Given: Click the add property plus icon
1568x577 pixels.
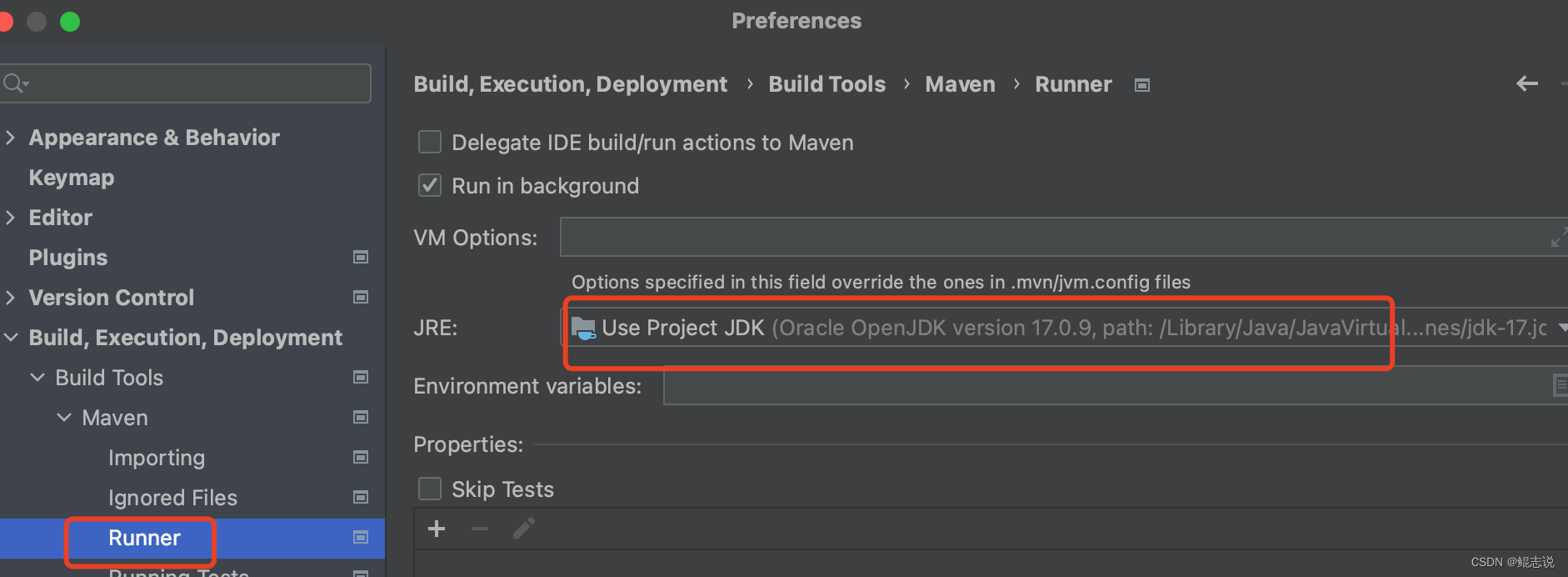Looking at the screenshot, I should click(x=437, y=529).
